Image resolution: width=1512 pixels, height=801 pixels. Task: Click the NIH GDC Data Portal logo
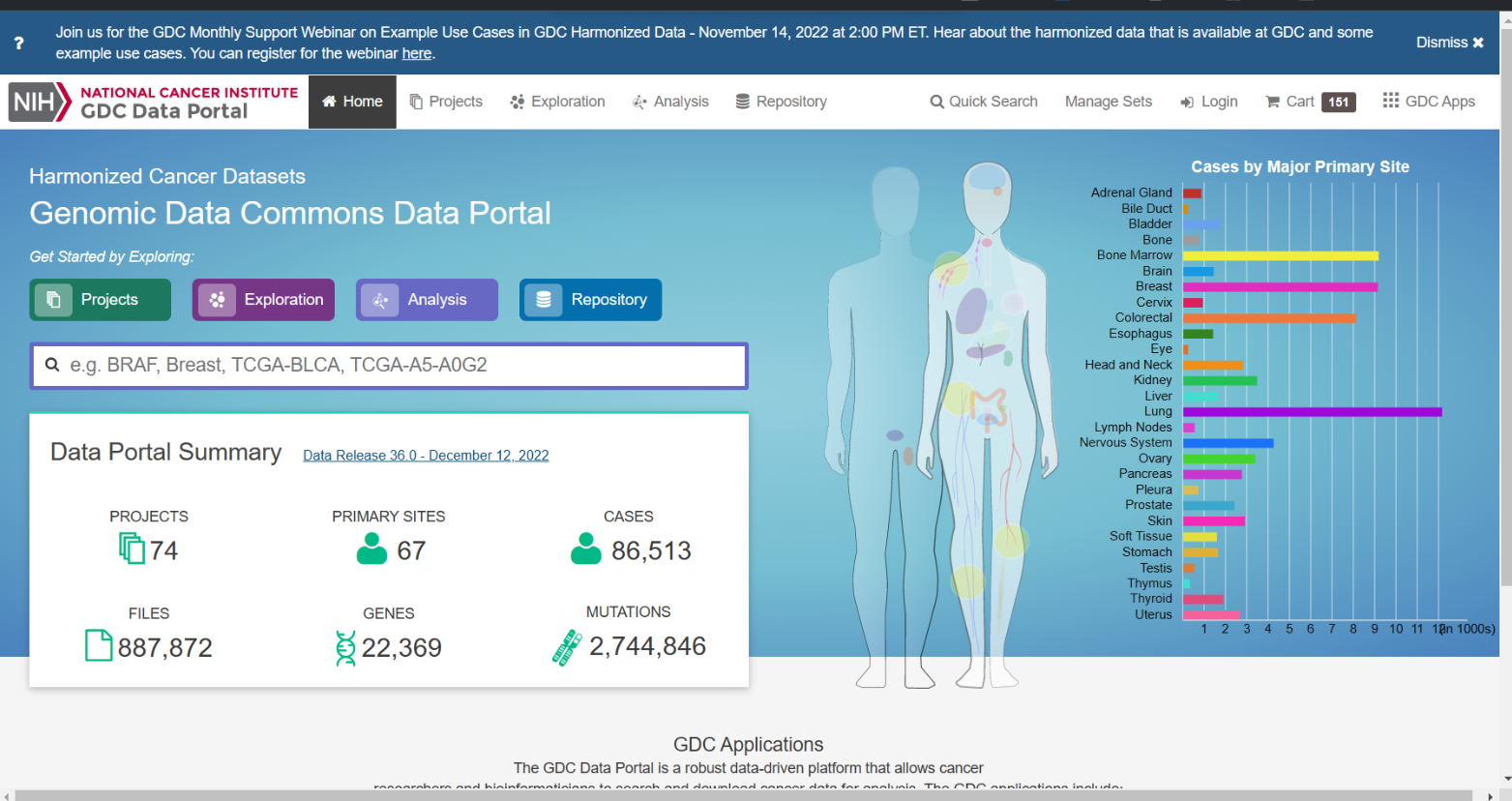(154, 102)
